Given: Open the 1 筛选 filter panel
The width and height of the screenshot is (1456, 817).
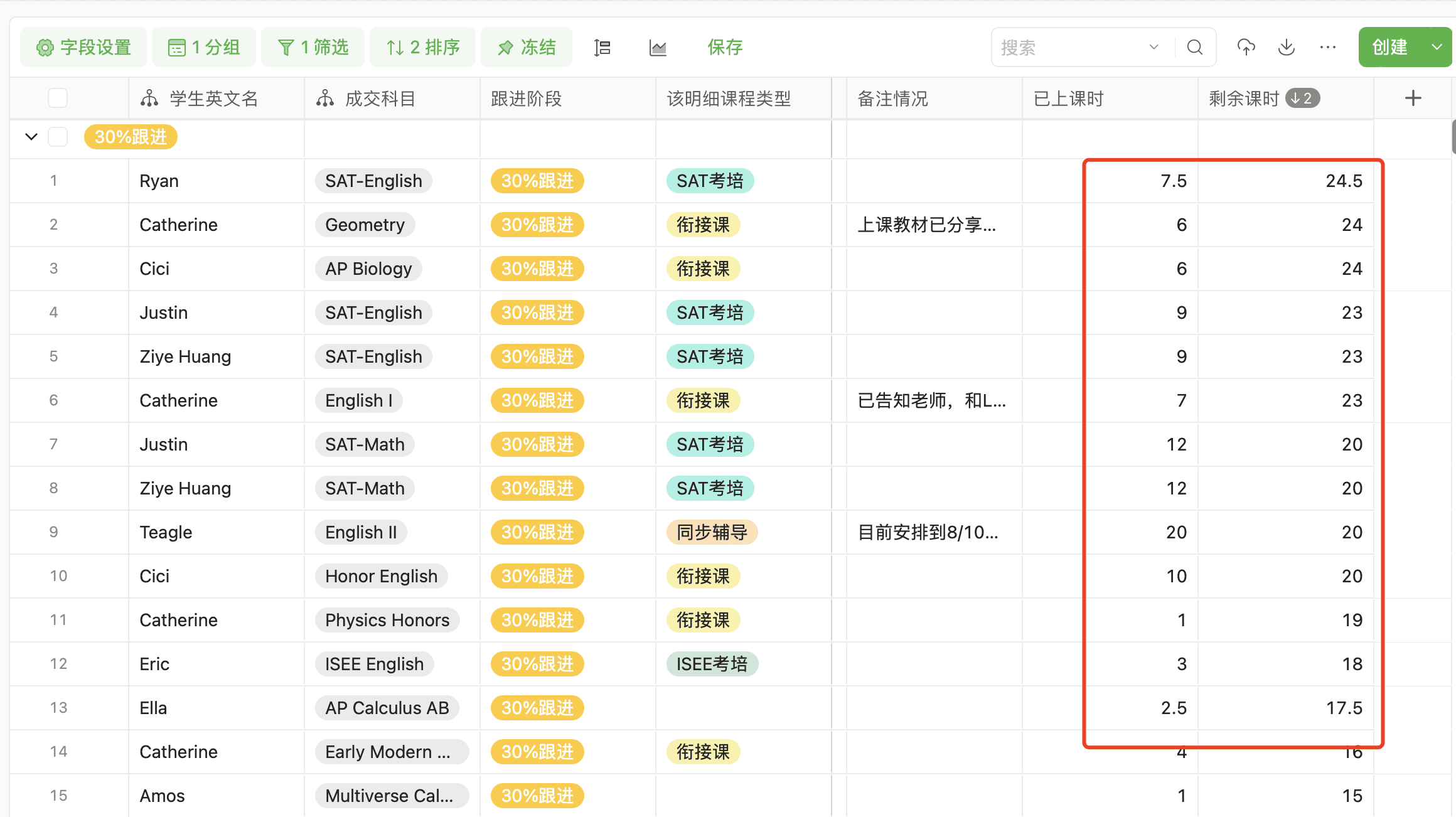Looking at the screenshot, I should pos(313,47).
